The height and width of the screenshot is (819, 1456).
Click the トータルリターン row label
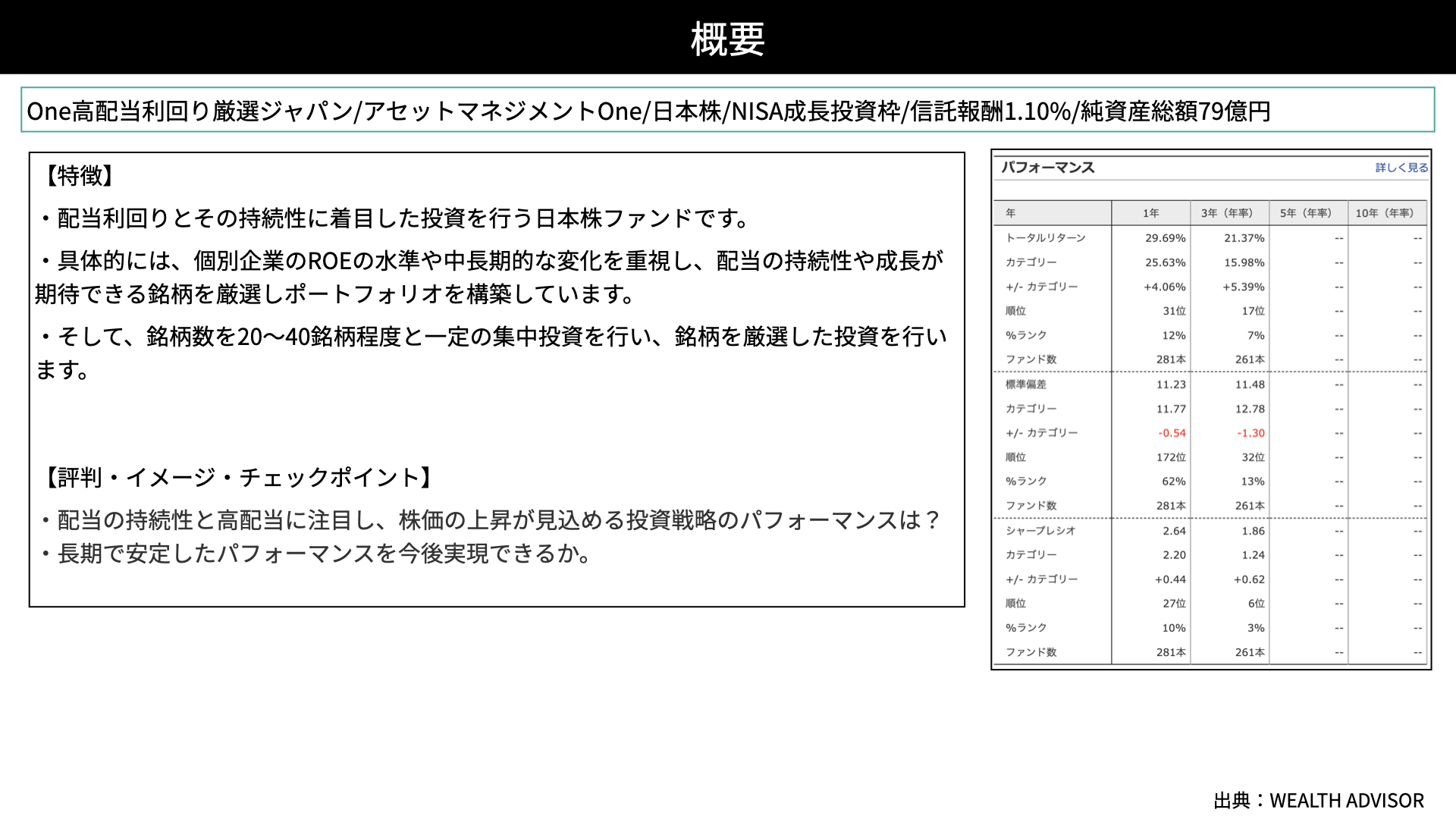pos(1046,238)
